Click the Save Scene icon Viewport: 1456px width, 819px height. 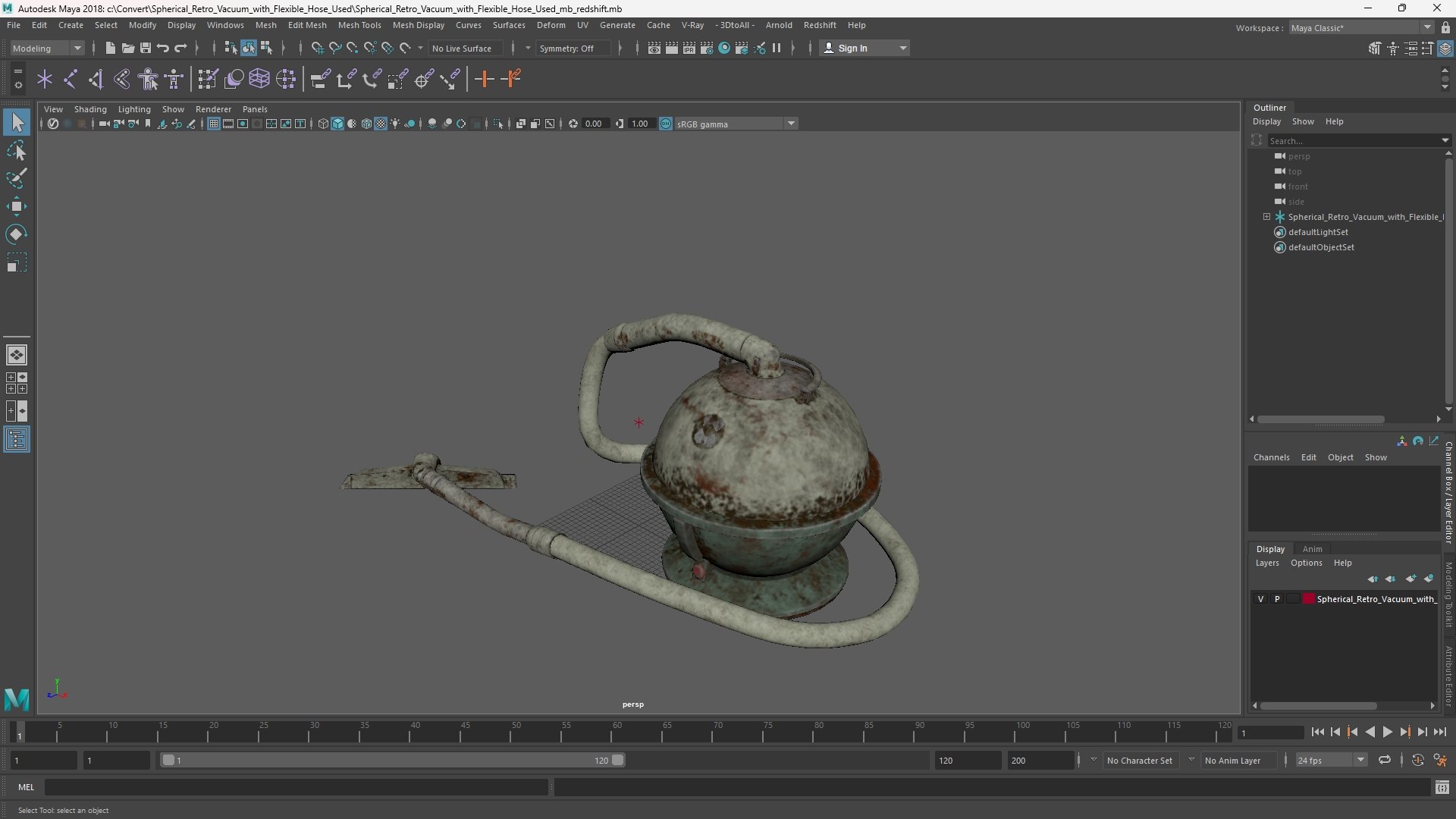click(x=145, y=48)
